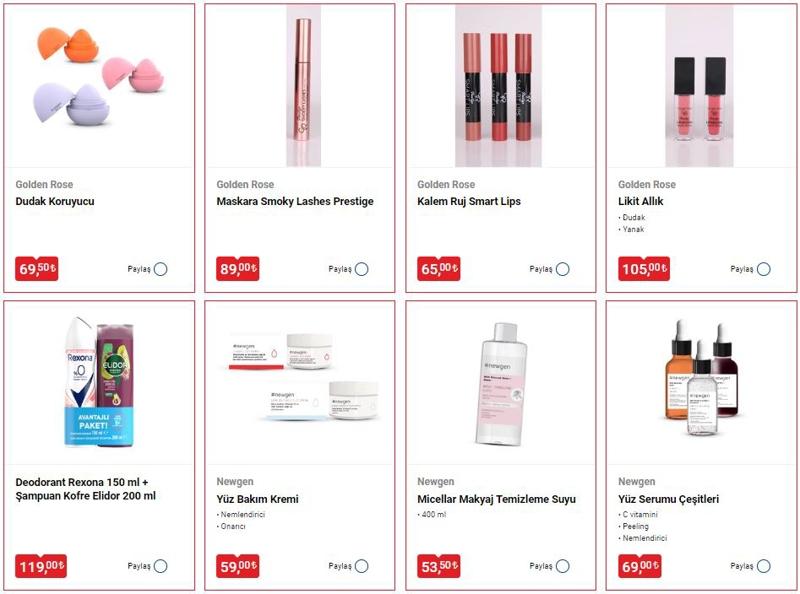Select Paylaş circle for Kalem Ruj Smart Lips
800x594 pixels.
(x=563, y=269)
